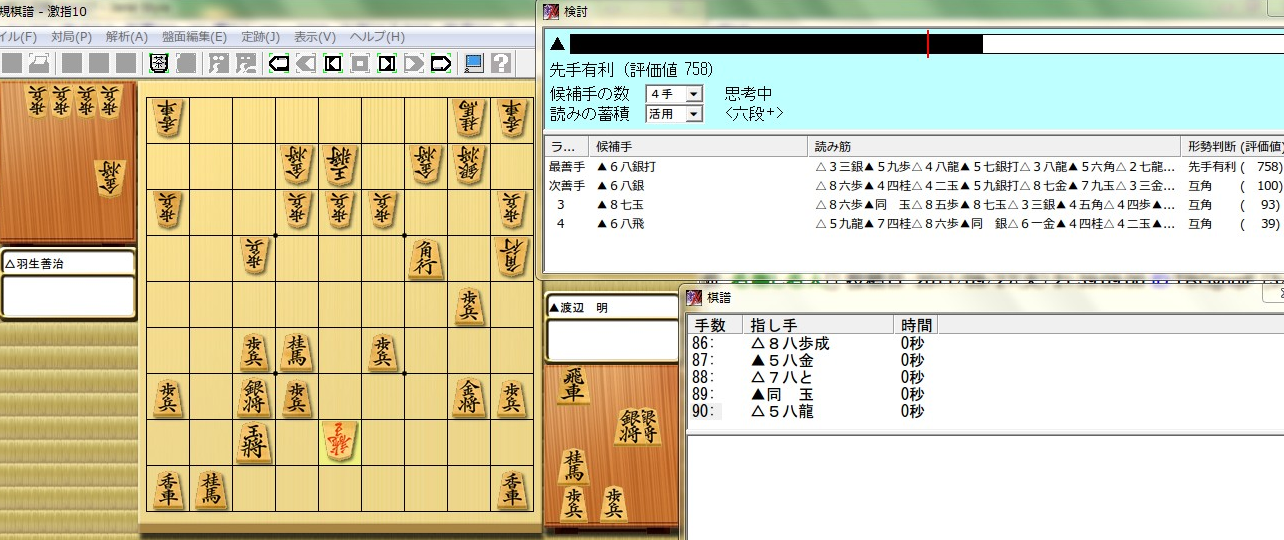Click the first gray player figure toolbar icon

click(x=217, y=64)
